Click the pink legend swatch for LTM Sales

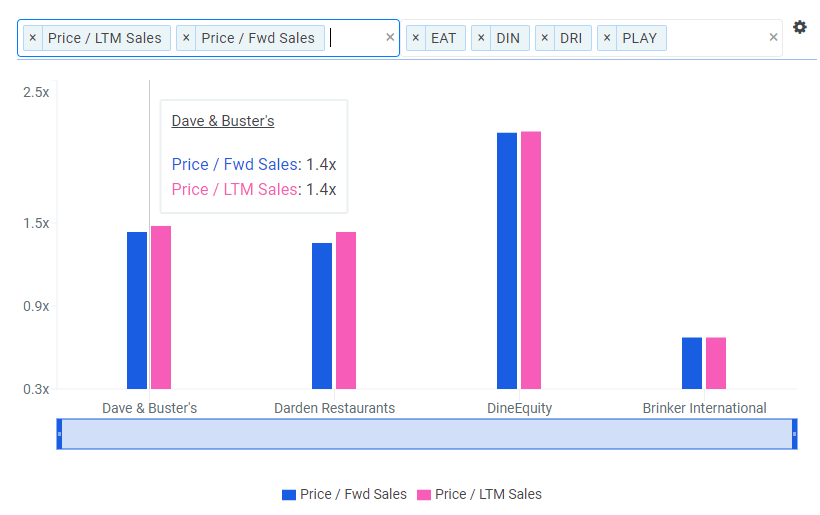coord(424,495)
